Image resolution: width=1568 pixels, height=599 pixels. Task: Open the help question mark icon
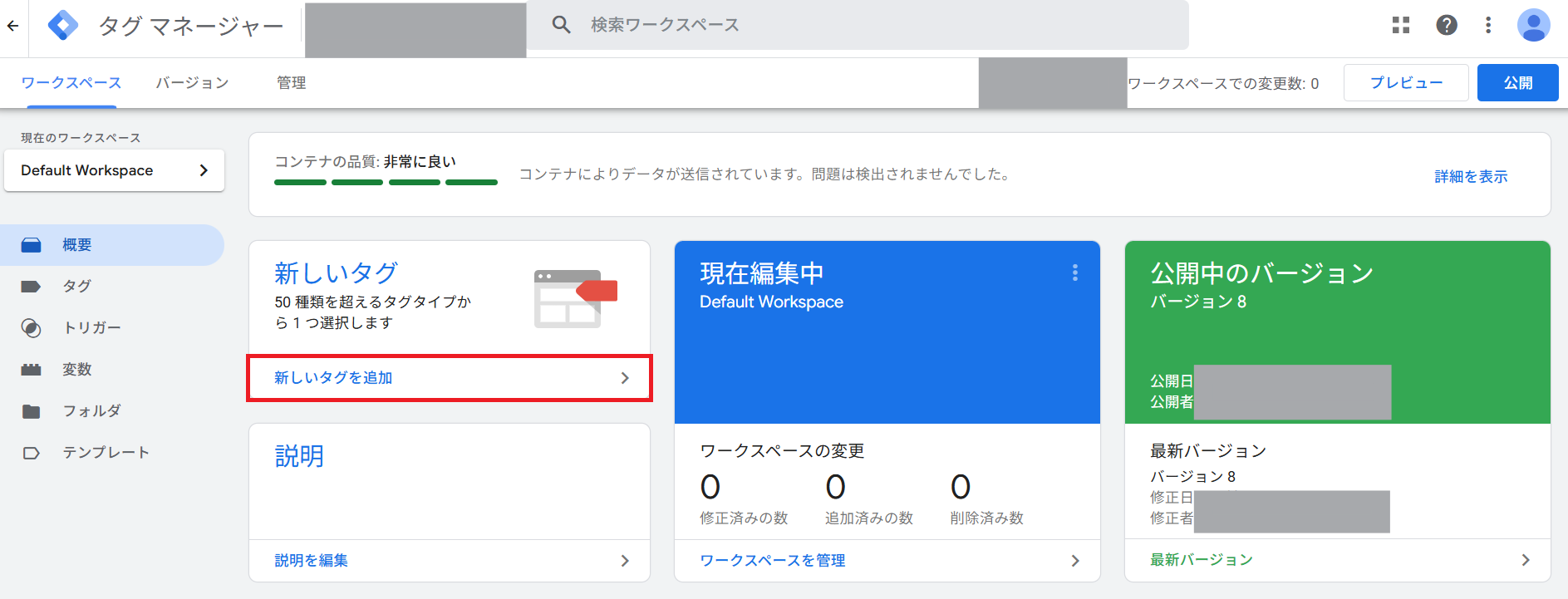point(1447,25)
